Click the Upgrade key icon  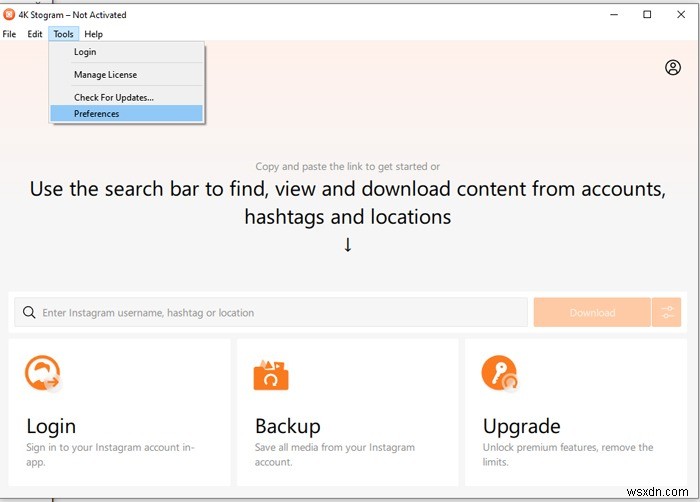click(x=499, y=373)
